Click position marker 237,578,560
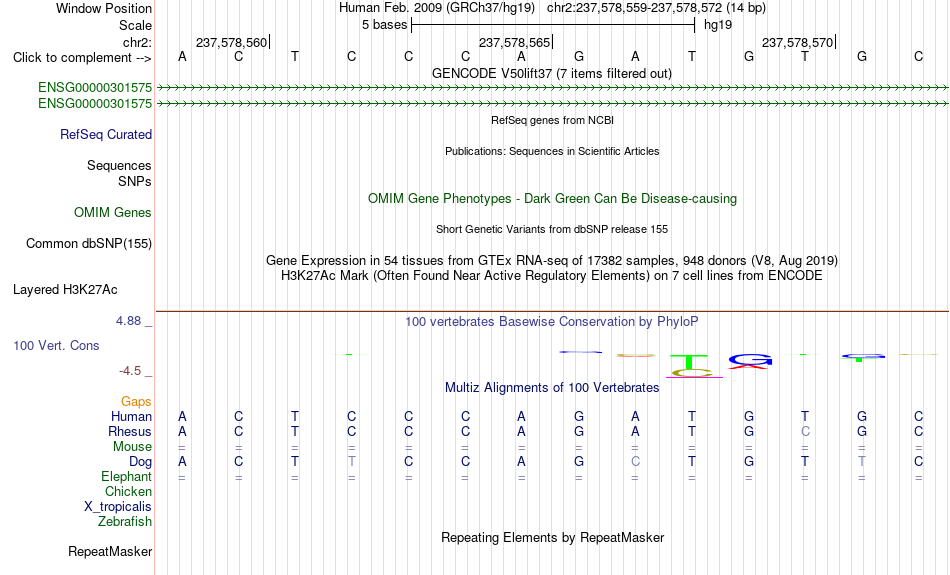 (x=232, y=42)
